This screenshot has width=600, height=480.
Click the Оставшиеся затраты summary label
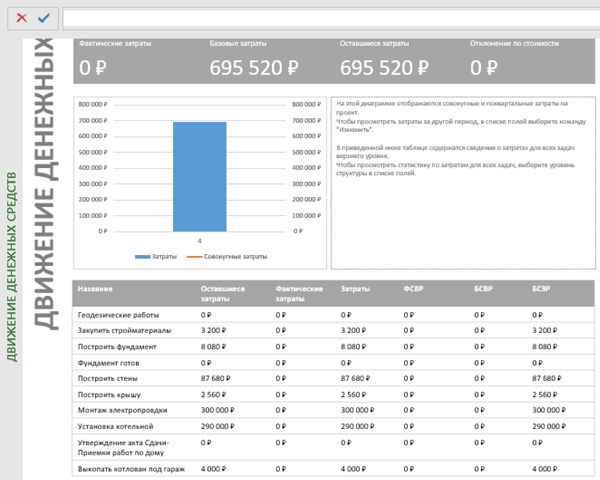pos(374,44)
